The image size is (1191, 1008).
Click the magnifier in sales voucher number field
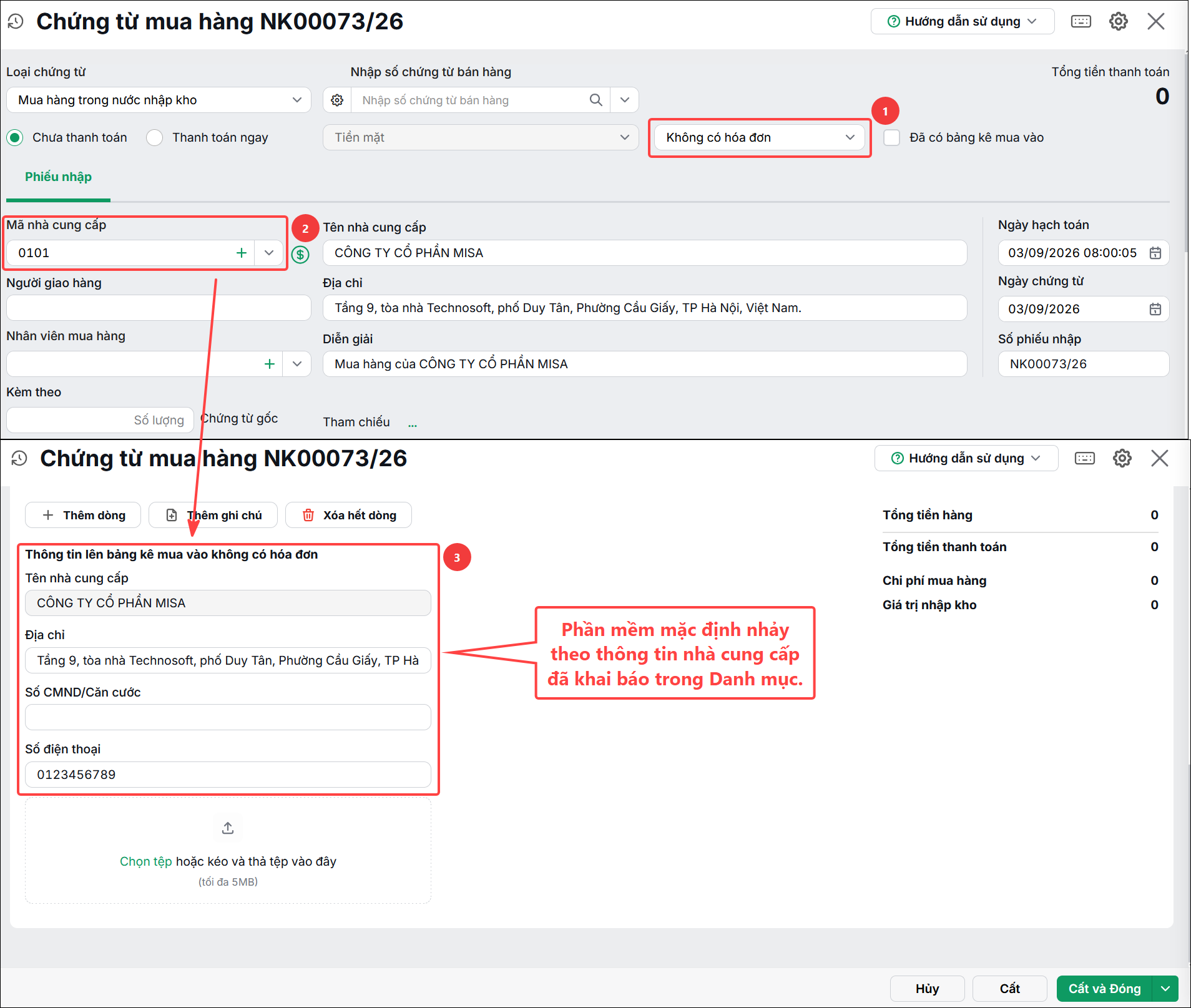596,100
